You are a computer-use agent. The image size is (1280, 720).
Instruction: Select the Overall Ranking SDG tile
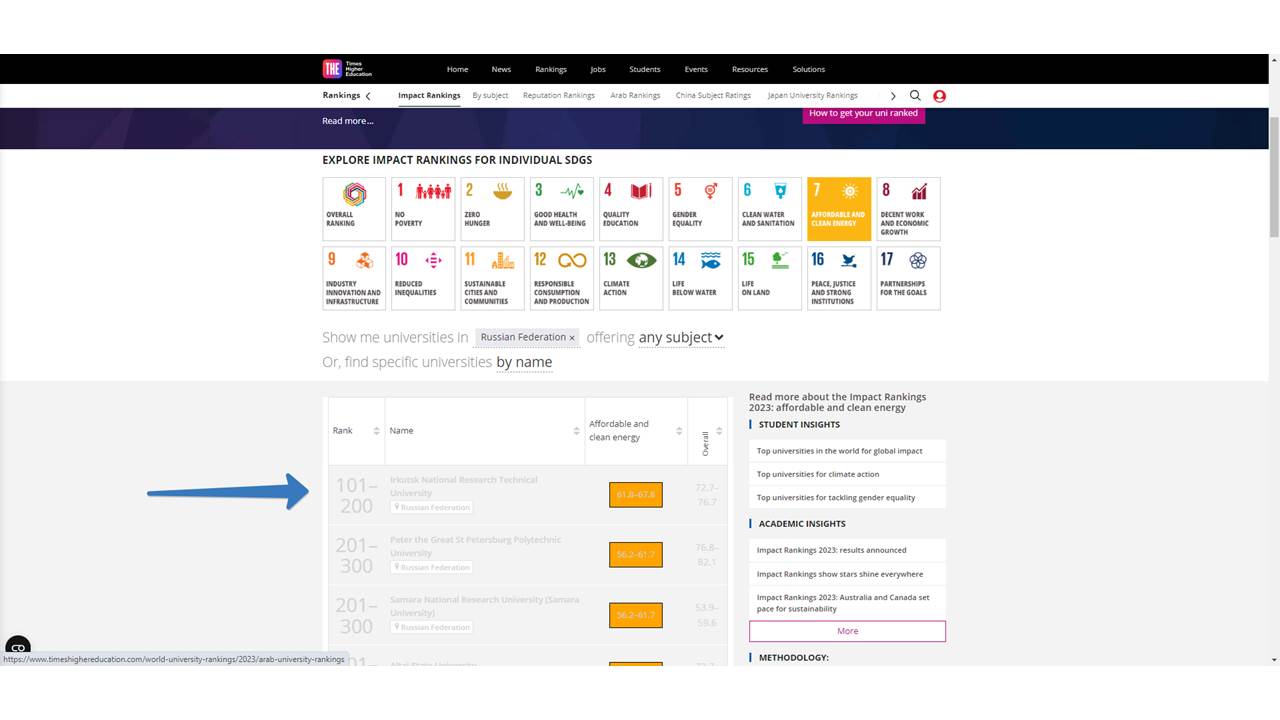tap(354, 209)
